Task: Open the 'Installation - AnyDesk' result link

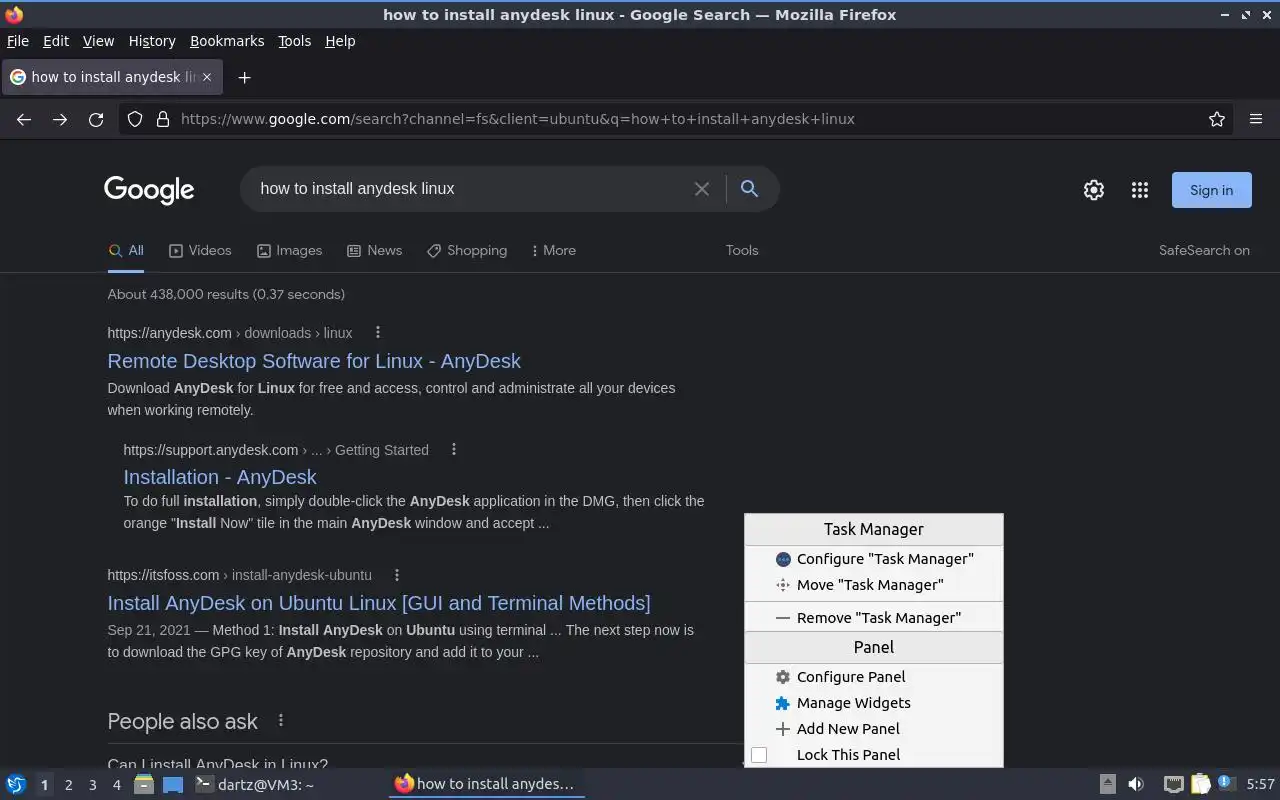Action: click(x=220, y=477)
